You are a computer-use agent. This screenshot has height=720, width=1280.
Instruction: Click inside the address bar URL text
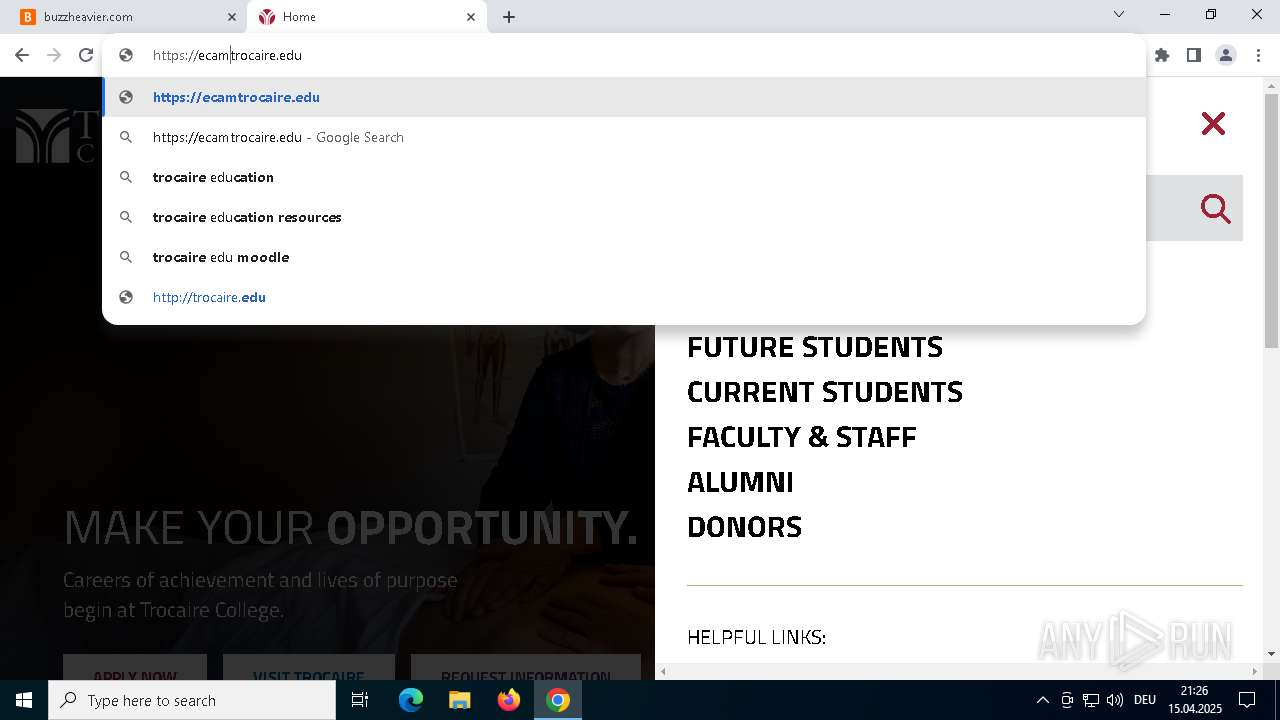227,55
